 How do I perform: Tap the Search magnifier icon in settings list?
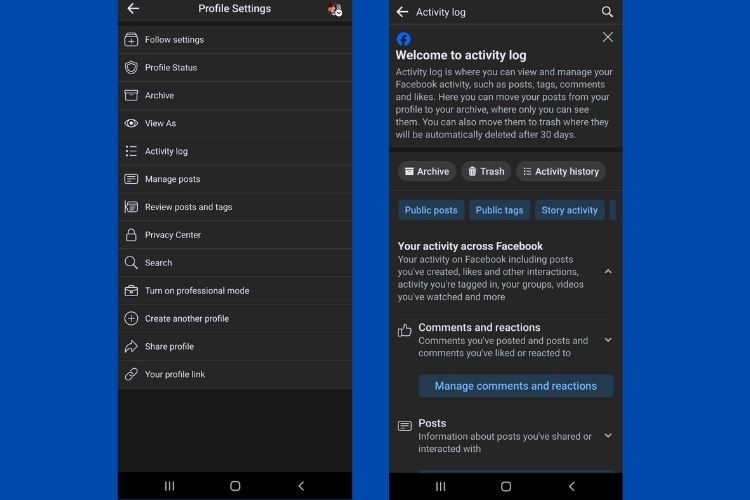click(x=131, y=263)
